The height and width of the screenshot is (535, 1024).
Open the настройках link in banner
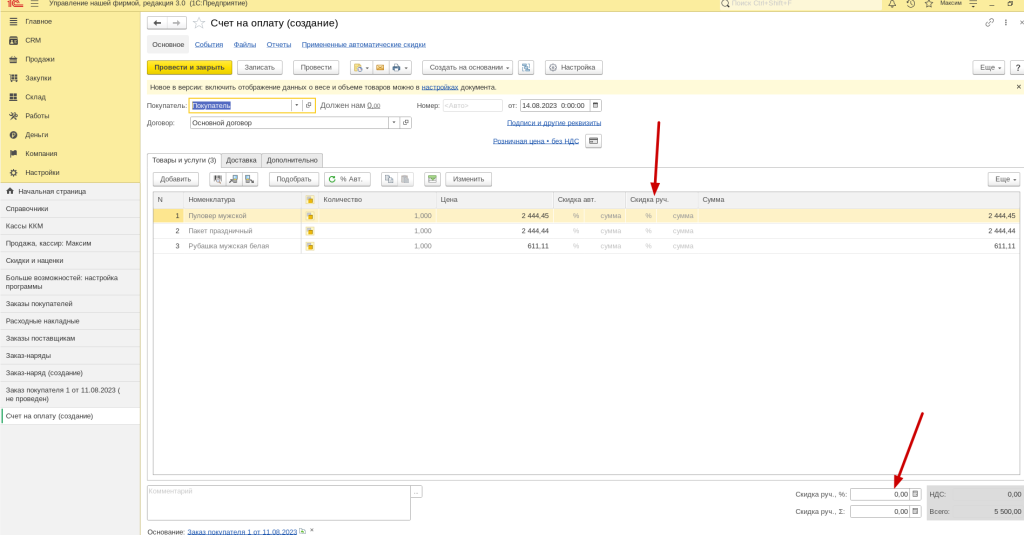point(440,87)
